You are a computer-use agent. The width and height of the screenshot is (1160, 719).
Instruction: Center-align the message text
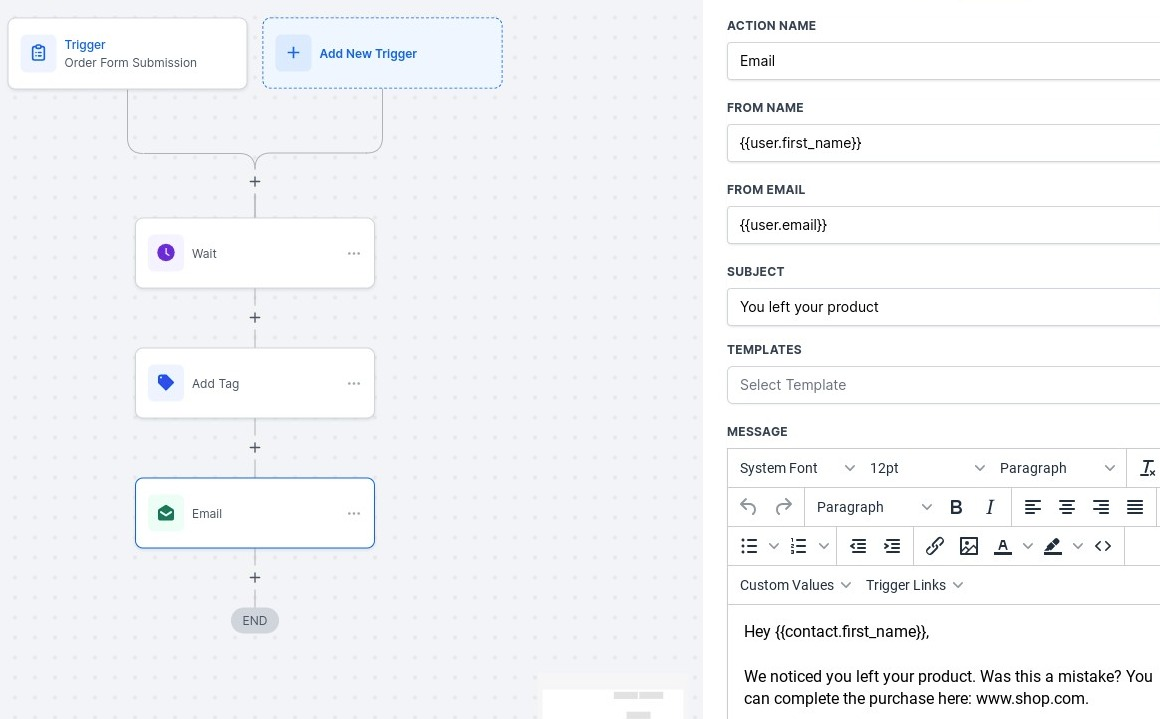[x=1067, y=507]
